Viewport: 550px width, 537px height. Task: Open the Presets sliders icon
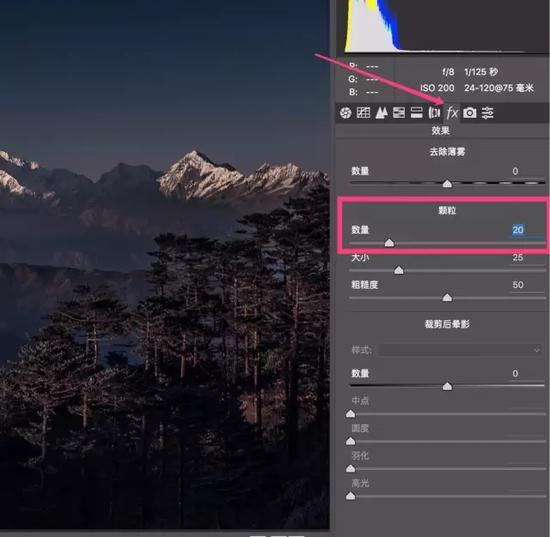pos(488,113)
